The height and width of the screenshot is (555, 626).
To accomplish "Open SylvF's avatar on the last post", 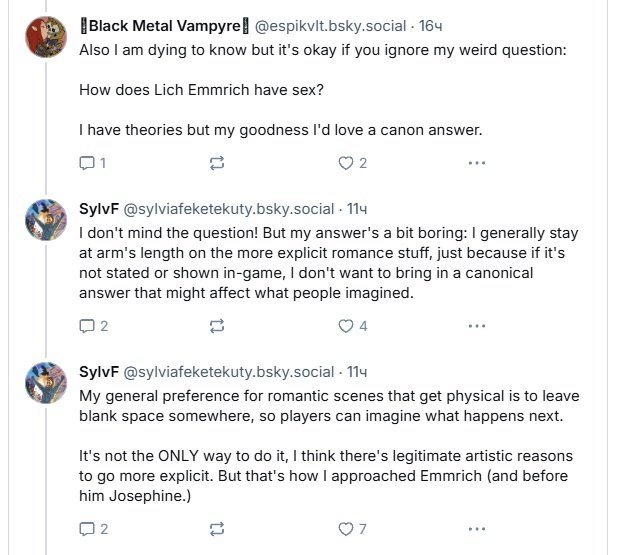I will pyautogui.click(x=46, y=385).
